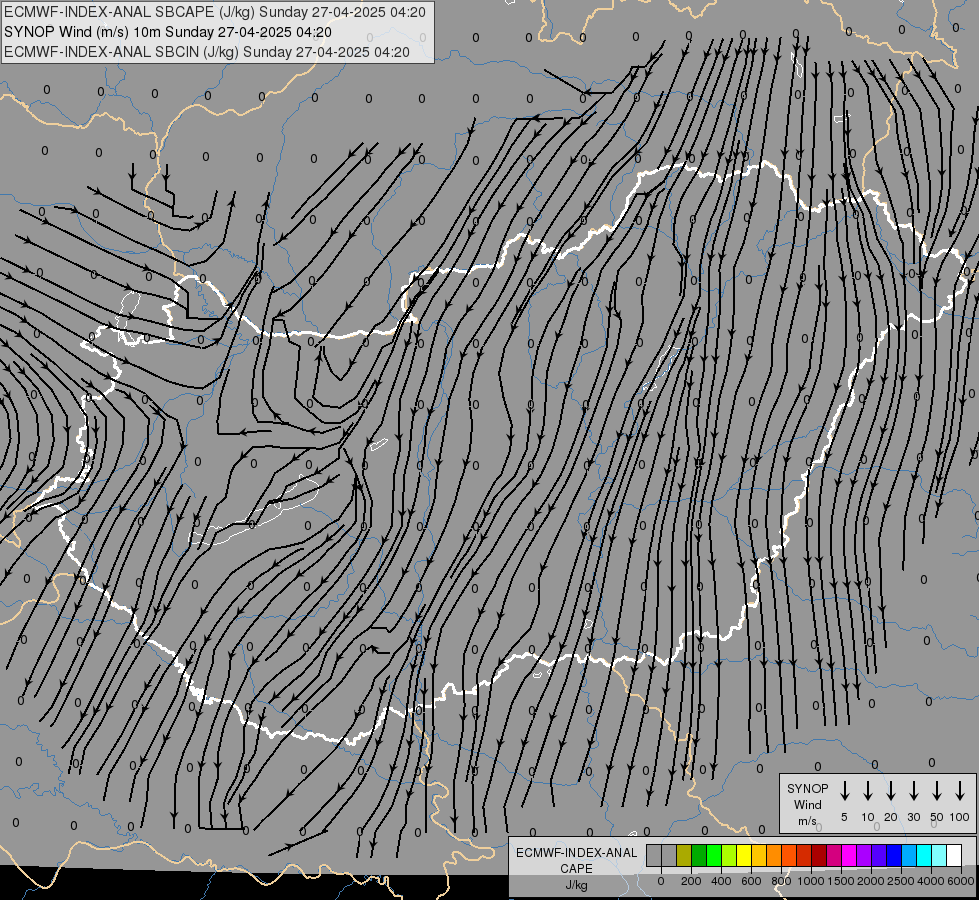Viewport: 979px width, 900px height.
Task: Click the '100' wind speed legend number
Action: [x=960, y=817]
